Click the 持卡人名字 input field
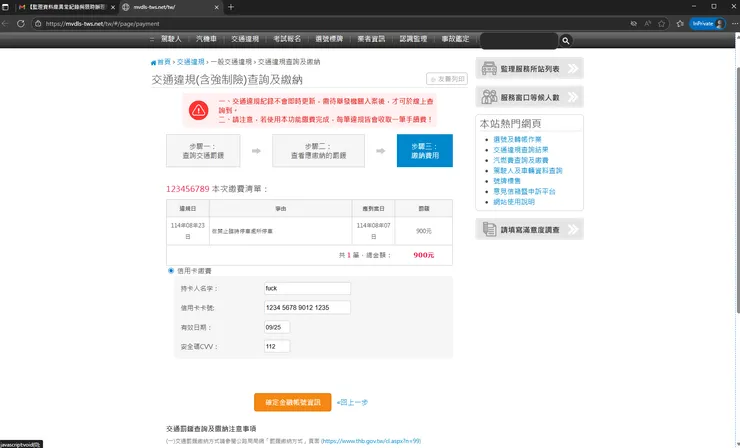Screen dimensions: 740x448 [x=307, y=288]
